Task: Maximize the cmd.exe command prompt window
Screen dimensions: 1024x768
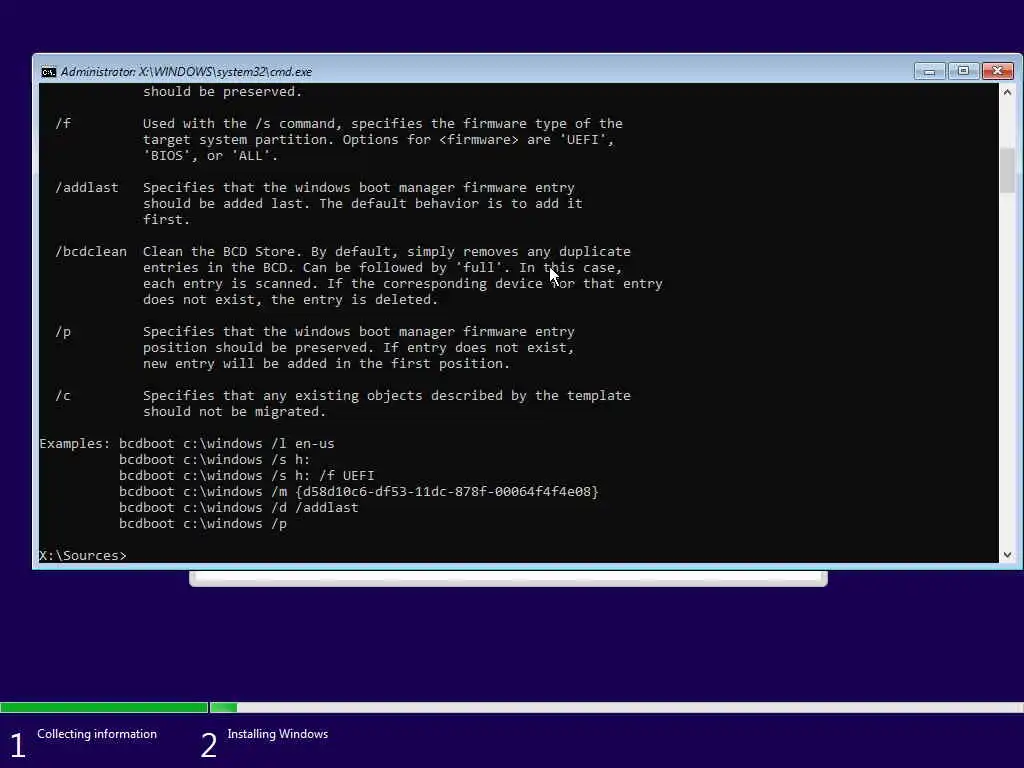Action: [x=963, y=71]
